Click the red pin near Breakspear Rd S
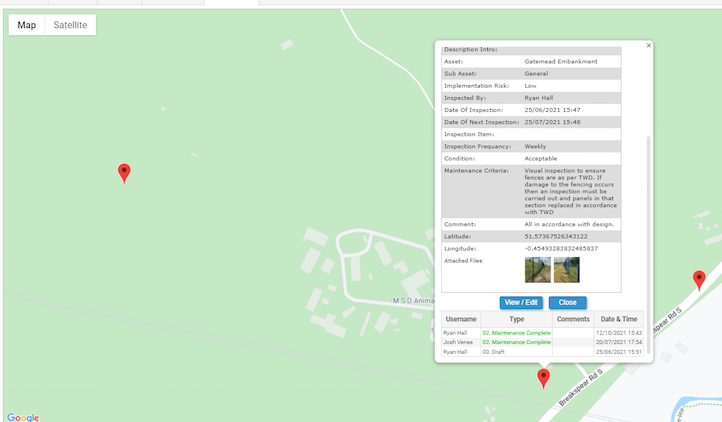This screenshot has height=422, width=722. coord(543,377)
